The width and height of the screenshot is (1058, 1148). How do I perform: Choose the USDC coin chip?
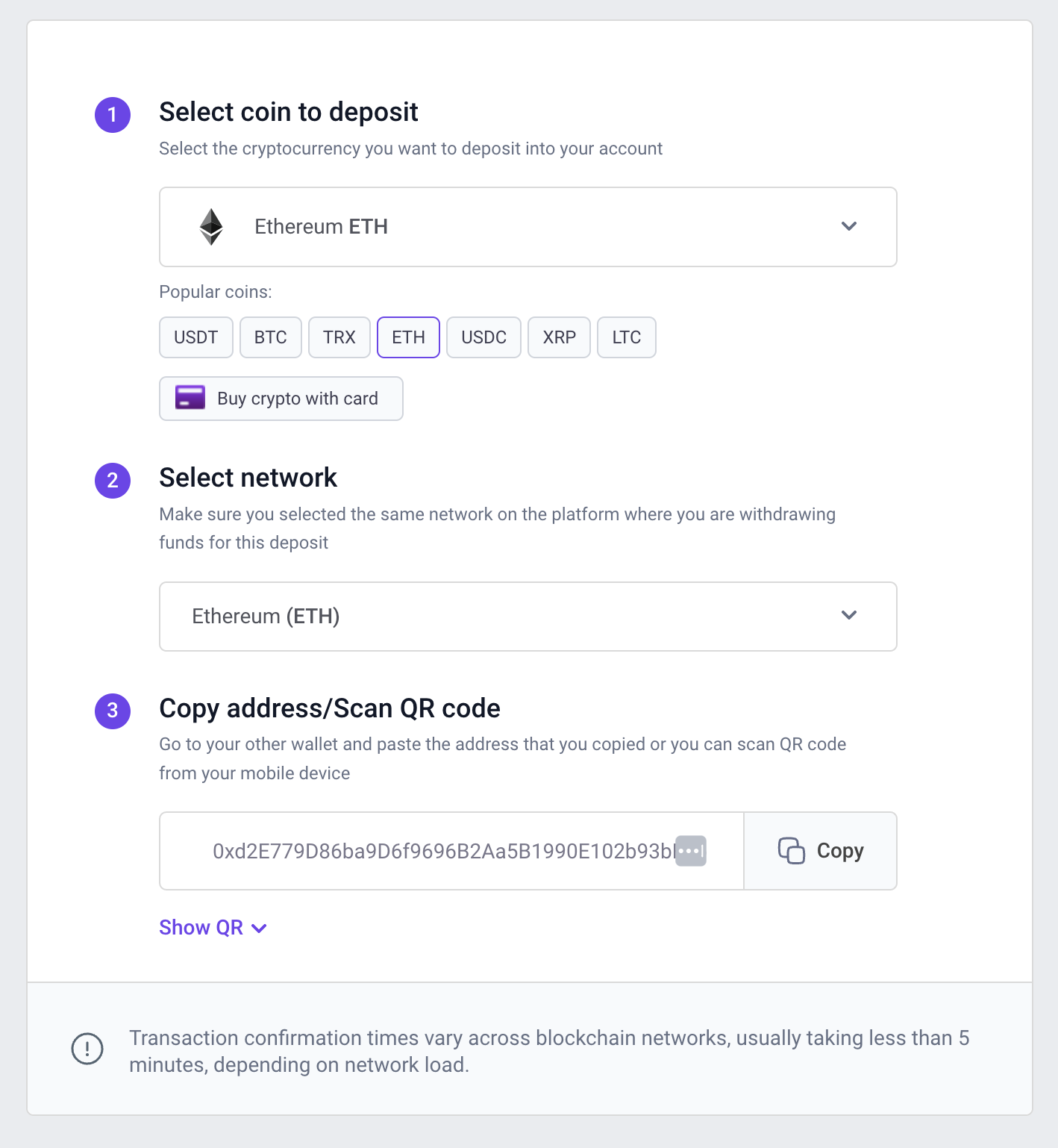(483, 337)
